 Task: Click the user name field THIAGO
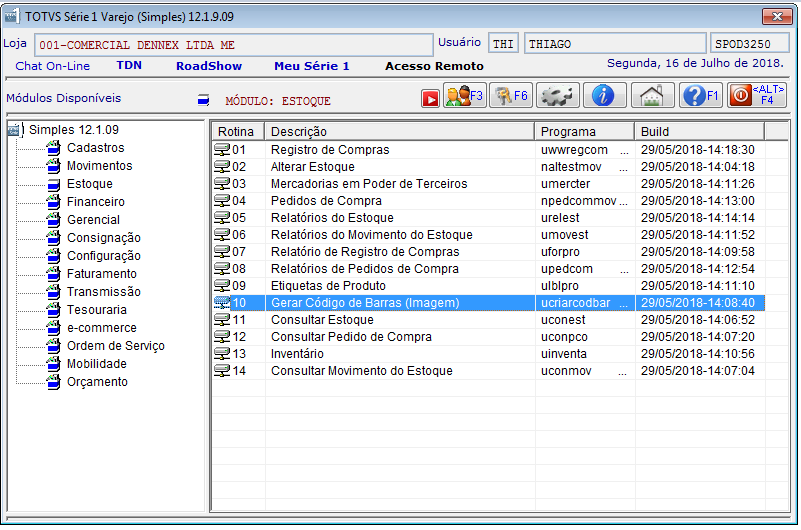pos(615,43)
